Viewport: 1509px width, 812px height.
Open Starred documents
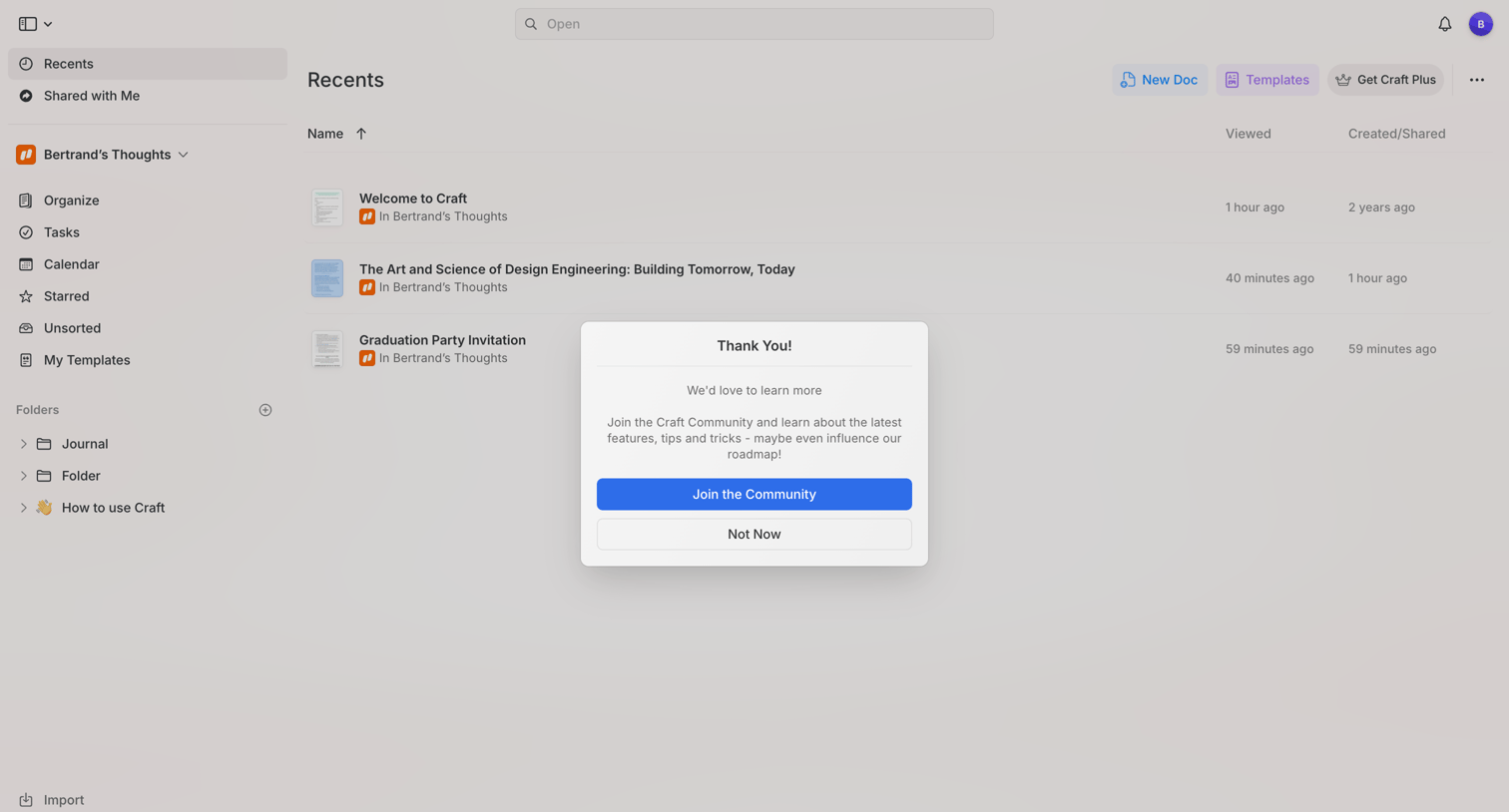click(x=148, y=296)
